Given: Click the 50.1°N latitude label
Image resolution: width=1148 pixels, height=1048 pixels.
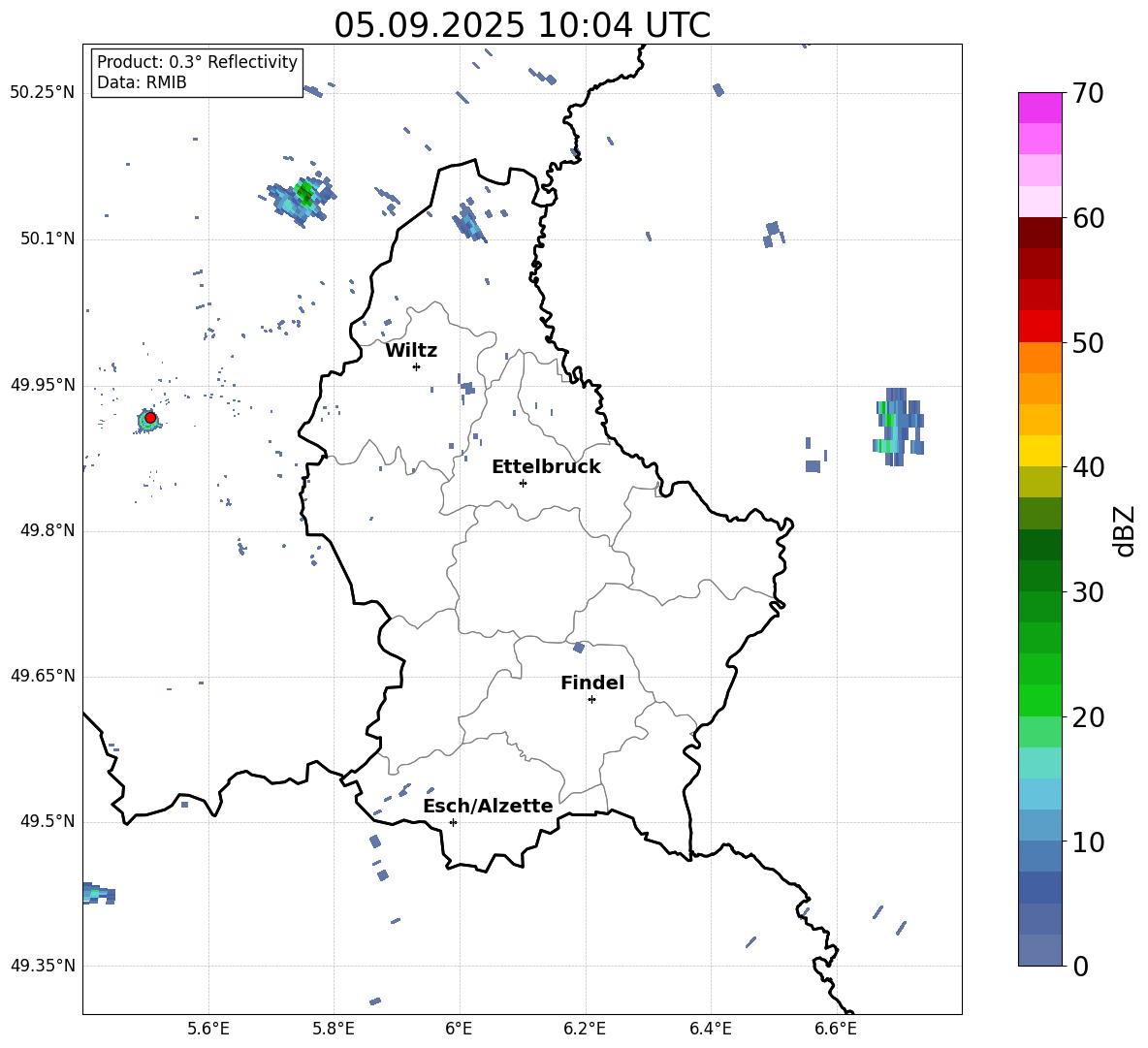Looking at the screenshot, I should (48, 239).
